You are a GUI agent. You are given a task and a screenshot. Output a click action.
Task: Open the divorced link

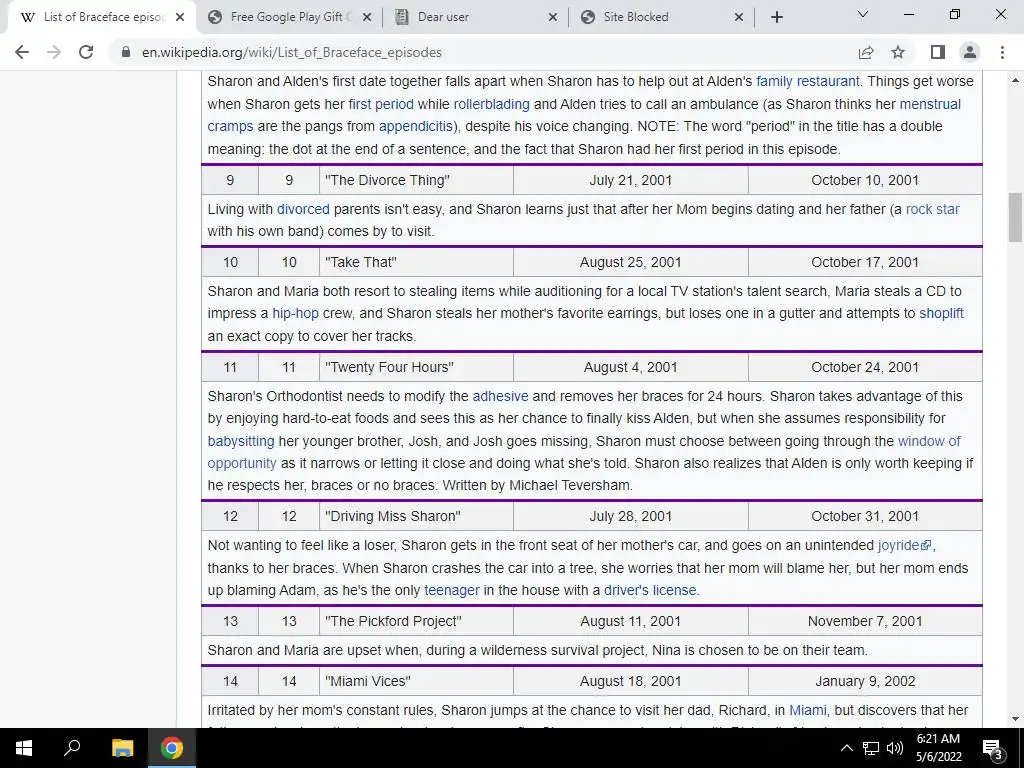pos(303,209)
